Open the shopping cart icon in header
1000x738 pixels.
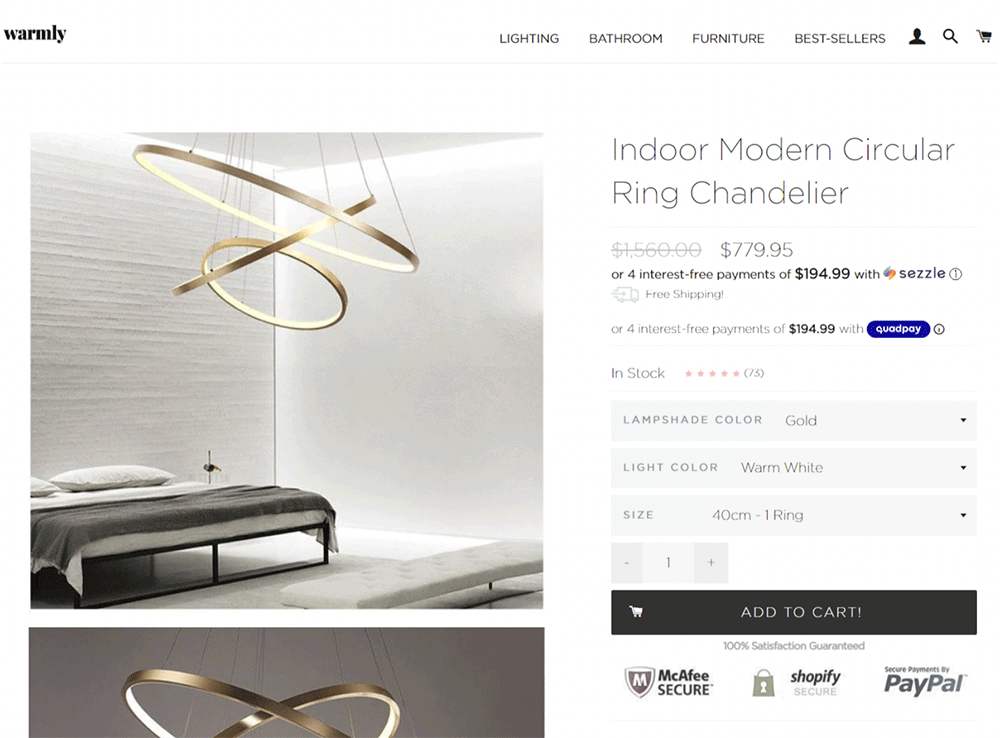tap(984, 36)
